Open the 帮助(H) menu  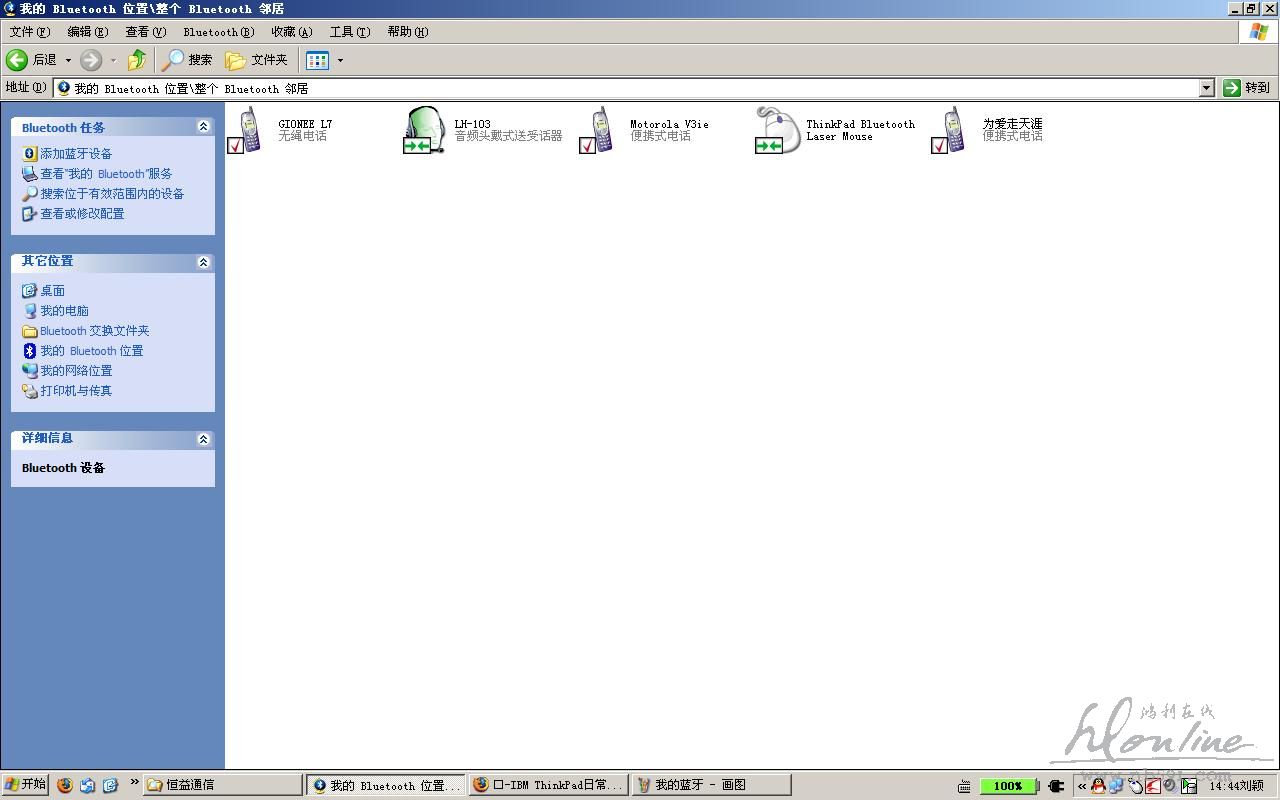tap(407, 32)
